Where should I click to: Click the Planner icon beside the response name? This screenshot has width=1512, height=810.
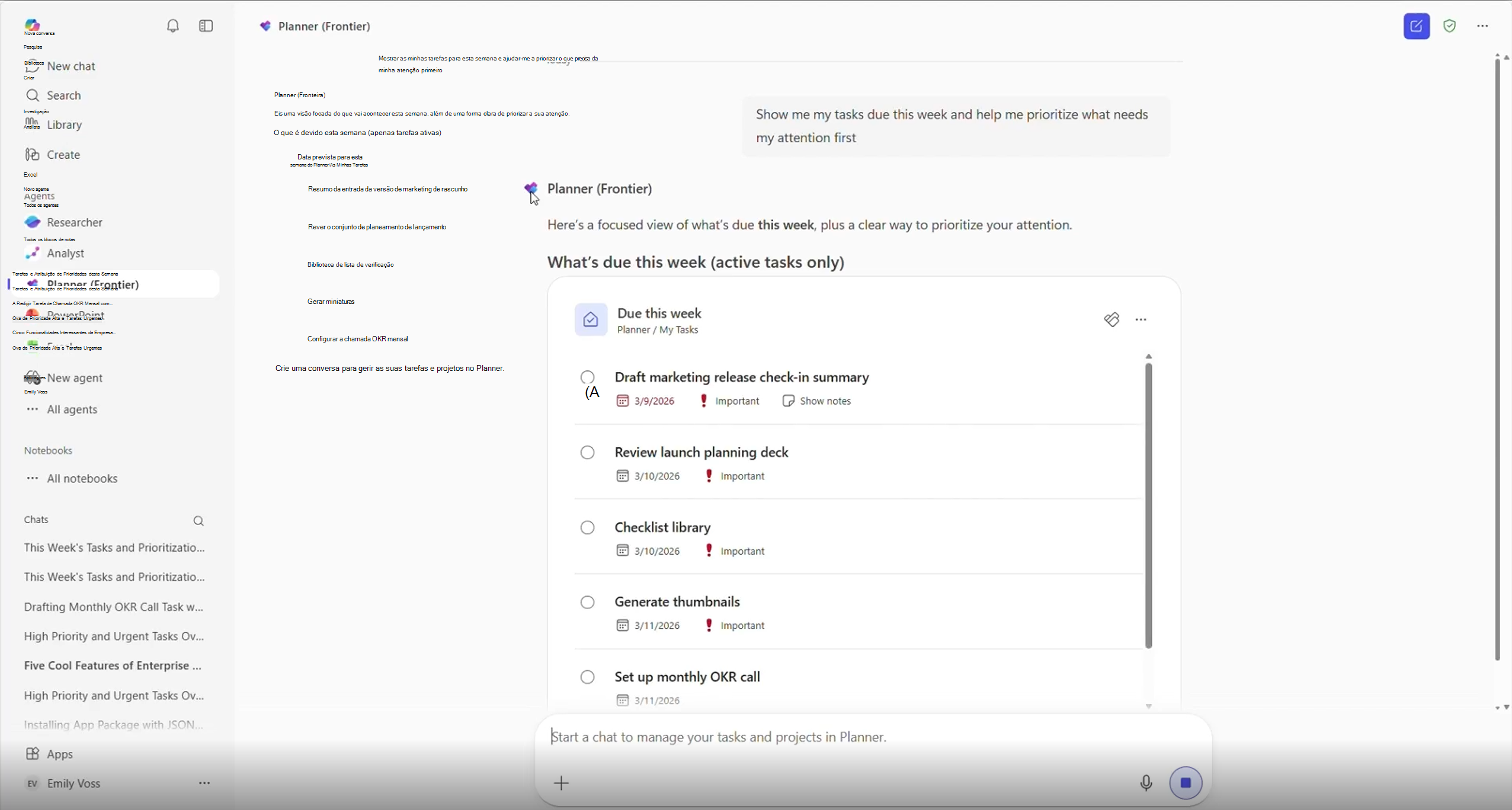pos(531,188)
